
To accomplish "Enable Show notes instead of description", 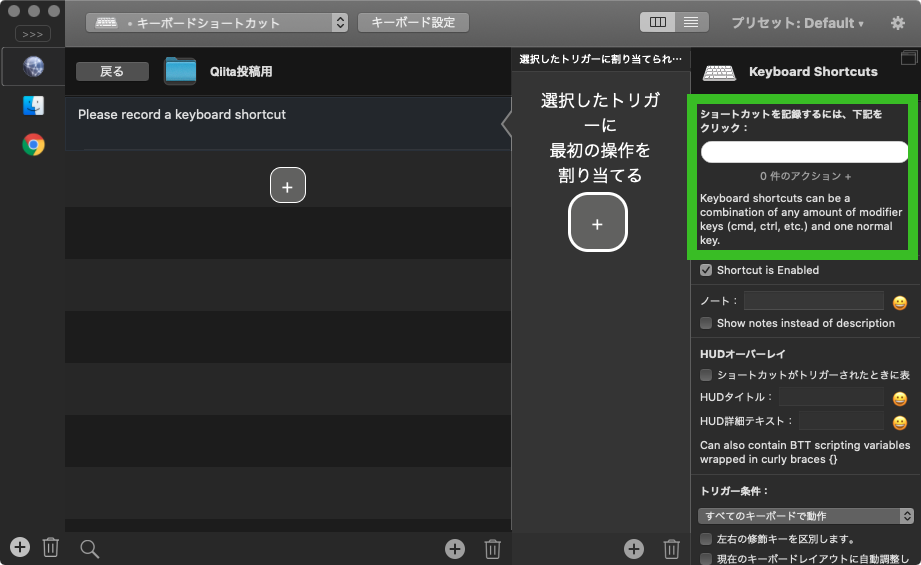I will coord(706,323).
